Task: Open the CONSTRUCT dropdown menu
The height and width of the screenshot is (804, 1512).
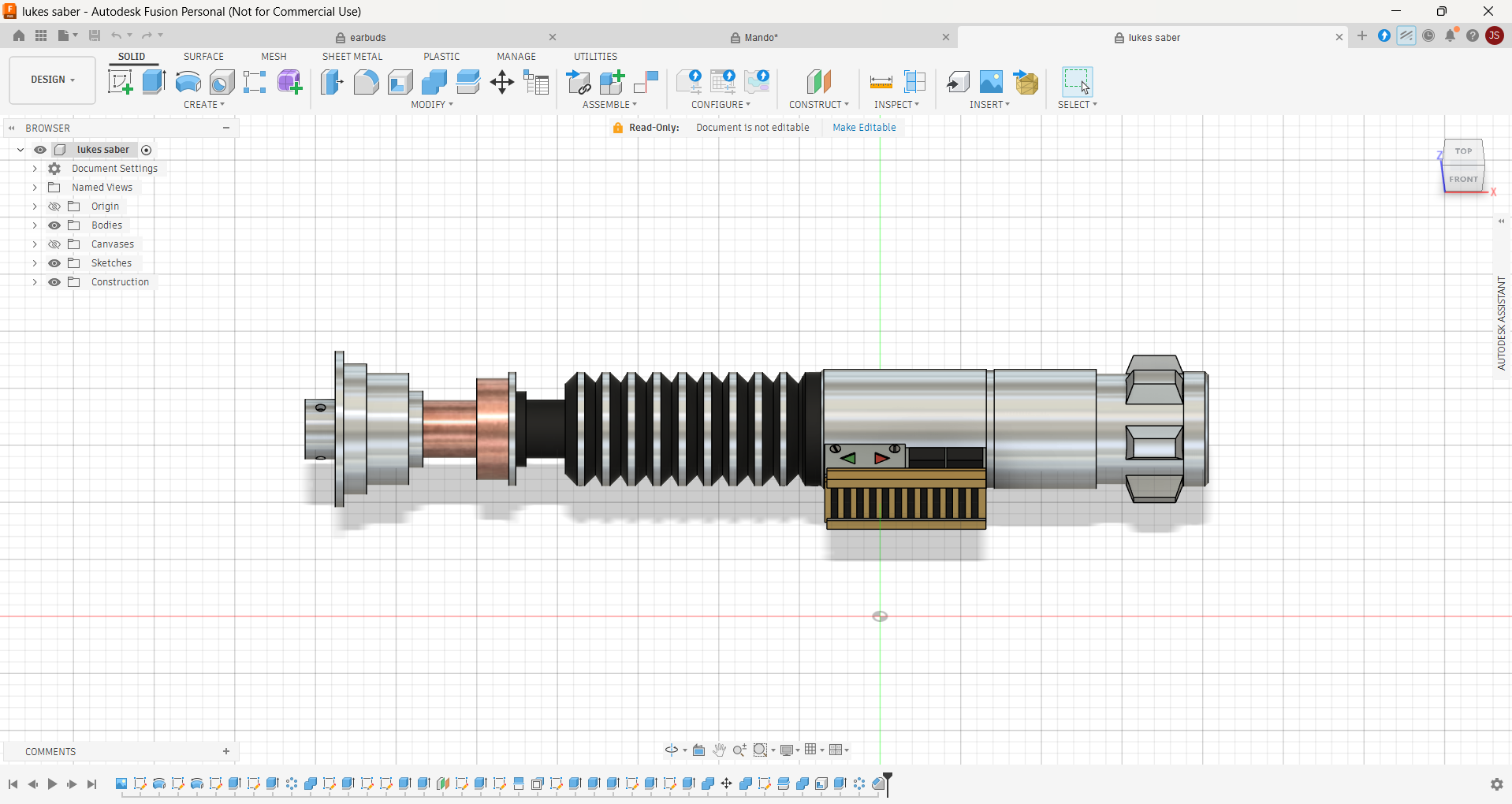Action: click(819, 105)
